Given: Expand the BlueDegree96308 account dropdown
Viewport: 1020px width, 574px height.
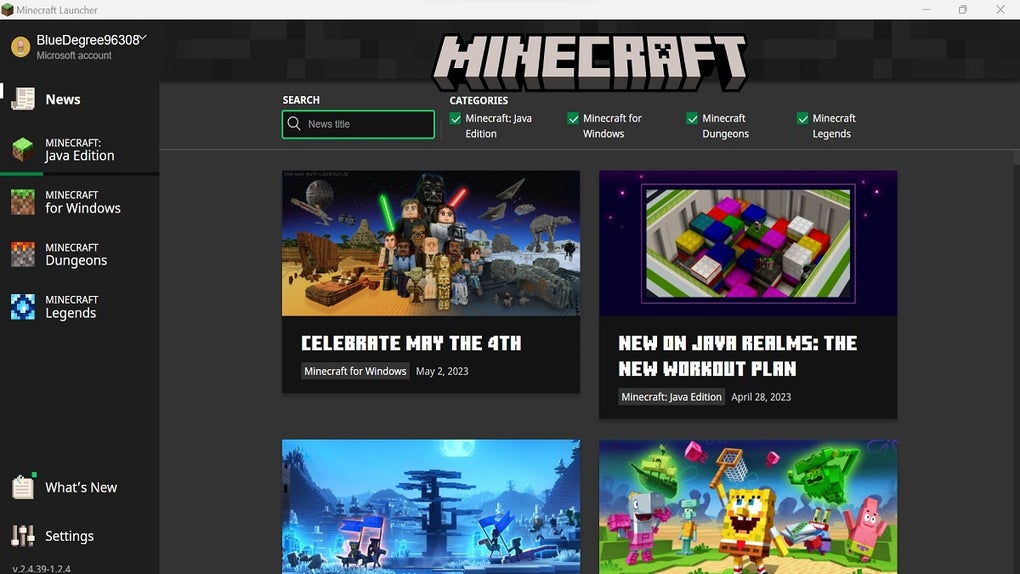Looking at the screenshot, I should coord(143,38).
